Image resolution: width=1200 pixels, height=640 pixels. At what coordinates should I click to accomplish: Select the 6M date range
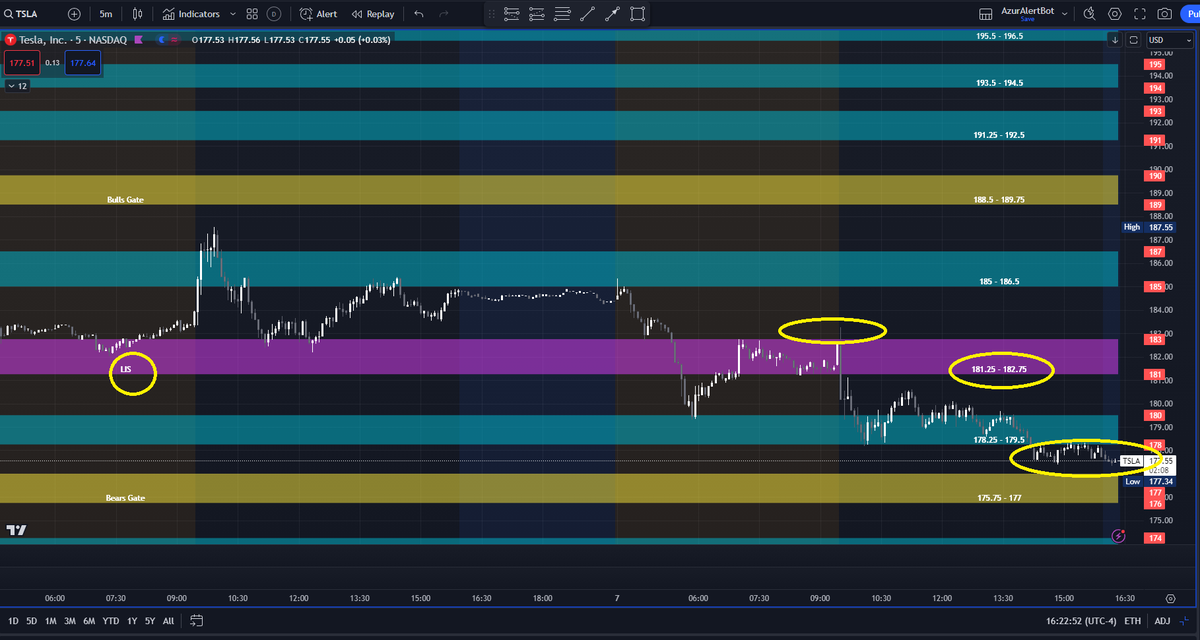pyautogui.click(x=89, y=621)
